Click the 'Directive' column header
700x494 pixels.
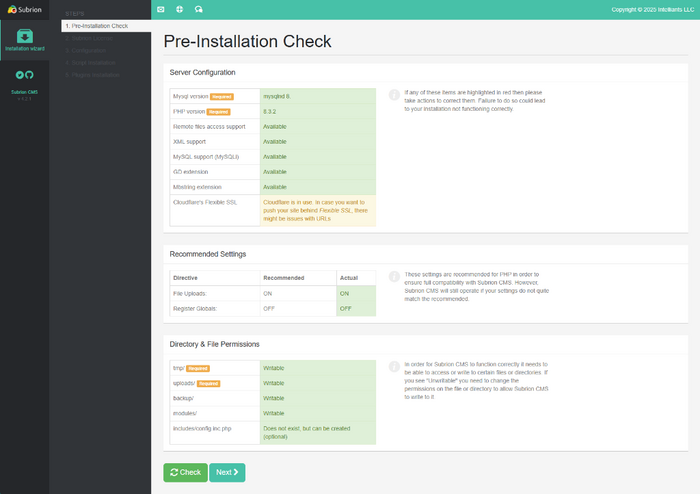(185, 278)
